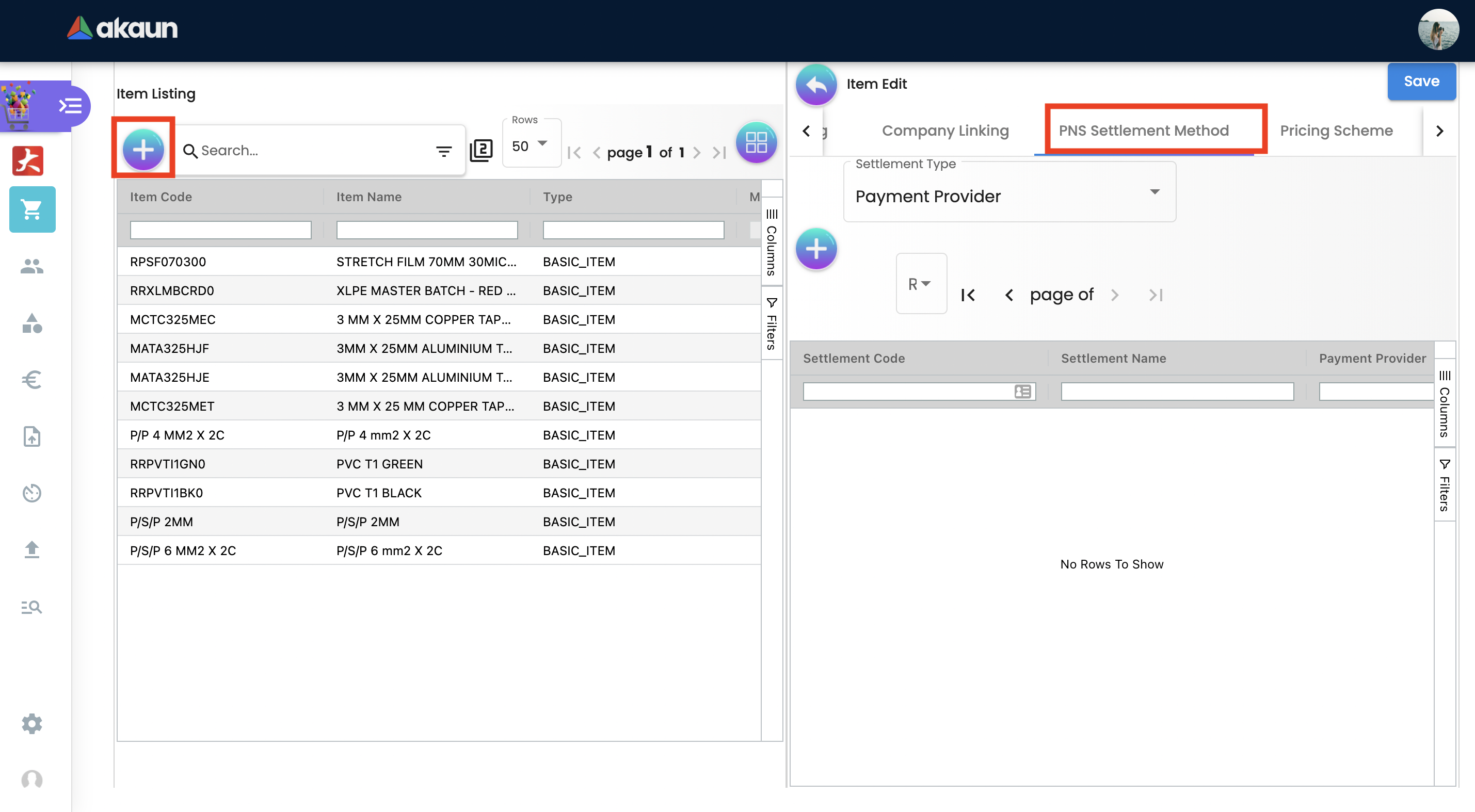Toggle the Columns side panel in item listing

pyautogui.click(x=771, y=243)
